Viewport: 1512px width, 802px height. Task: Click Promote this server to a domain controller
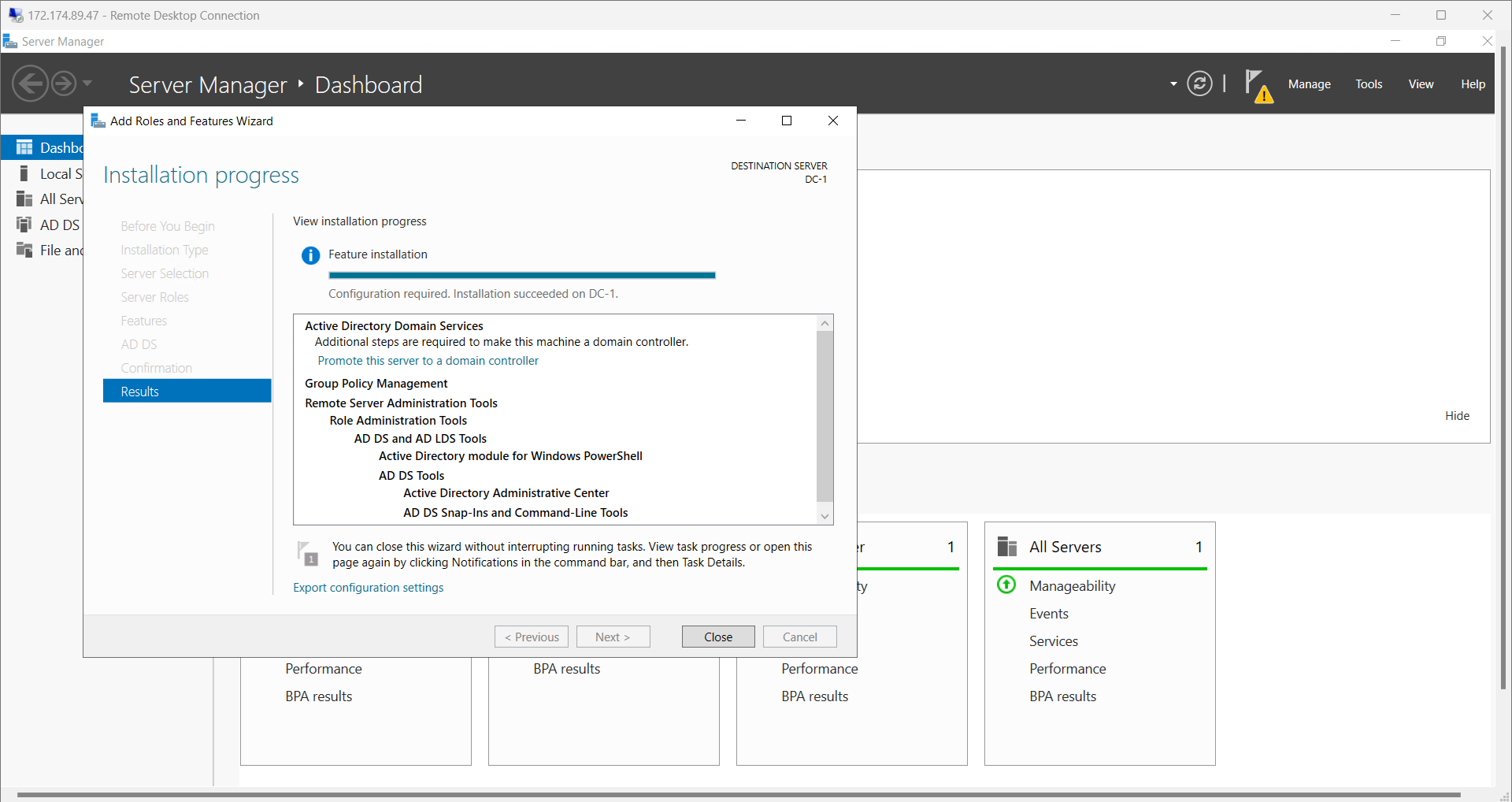tap(428, 360)
